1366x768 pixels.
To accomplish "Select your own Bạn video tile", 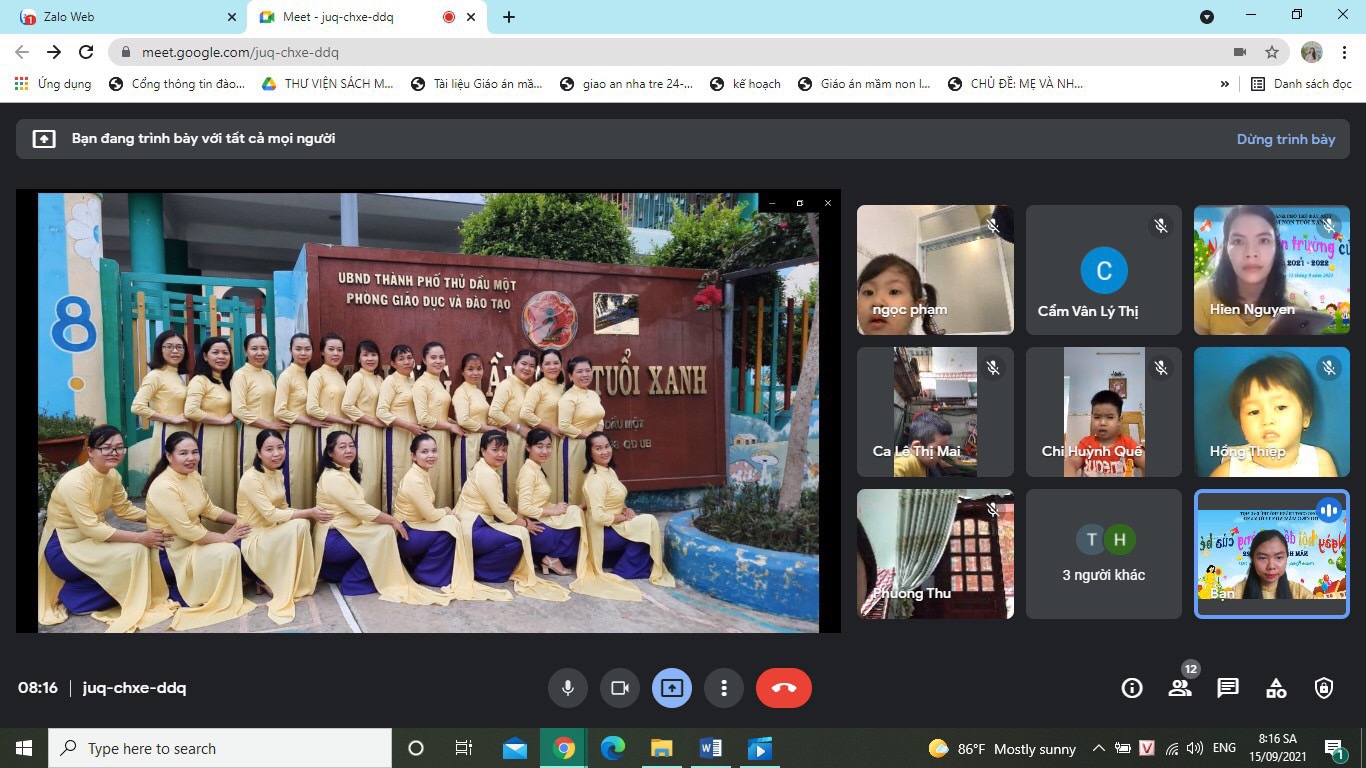I will coord(1272,554).
